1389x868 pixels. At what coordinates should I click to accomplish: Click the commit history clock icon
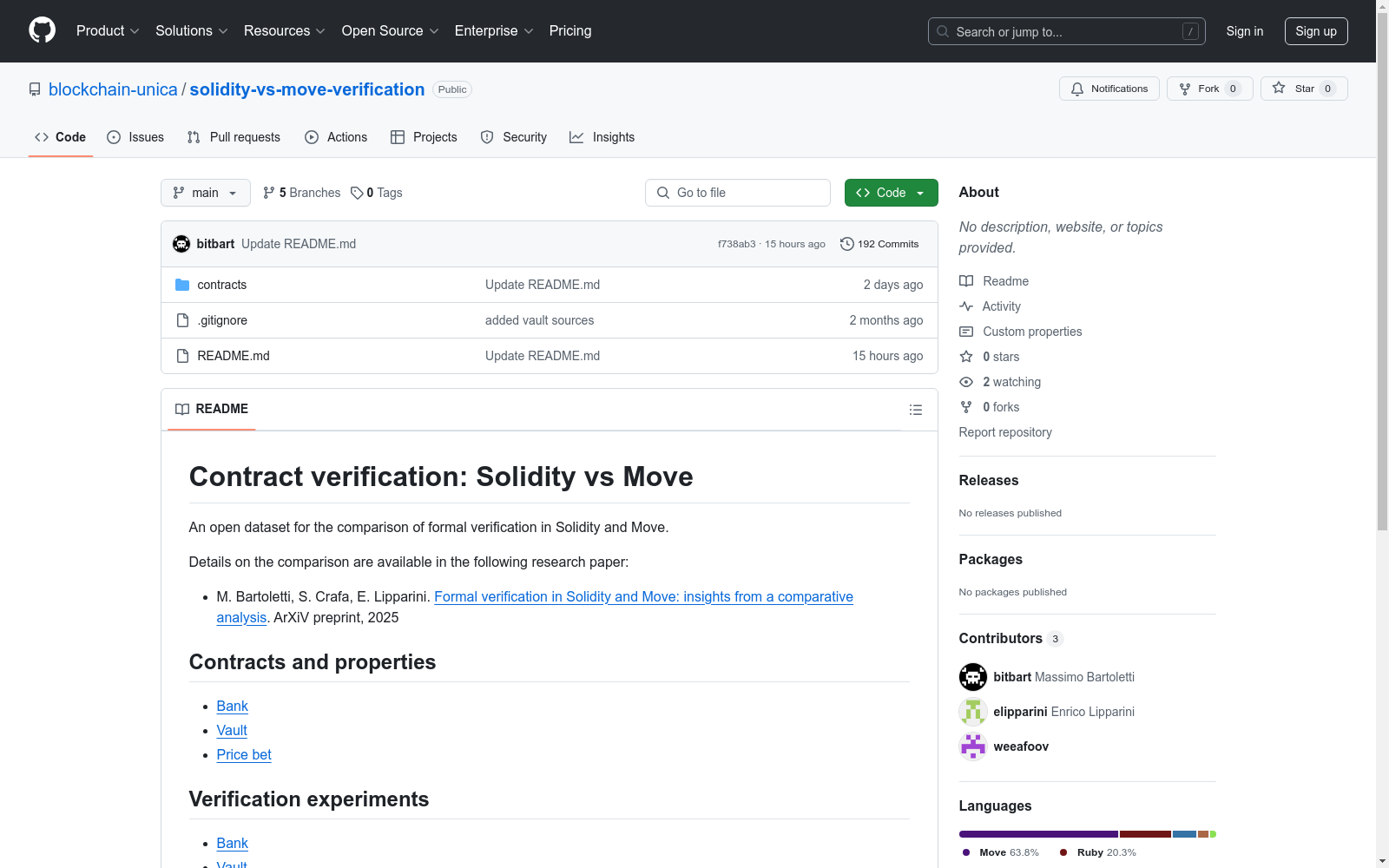pos(847,244)
